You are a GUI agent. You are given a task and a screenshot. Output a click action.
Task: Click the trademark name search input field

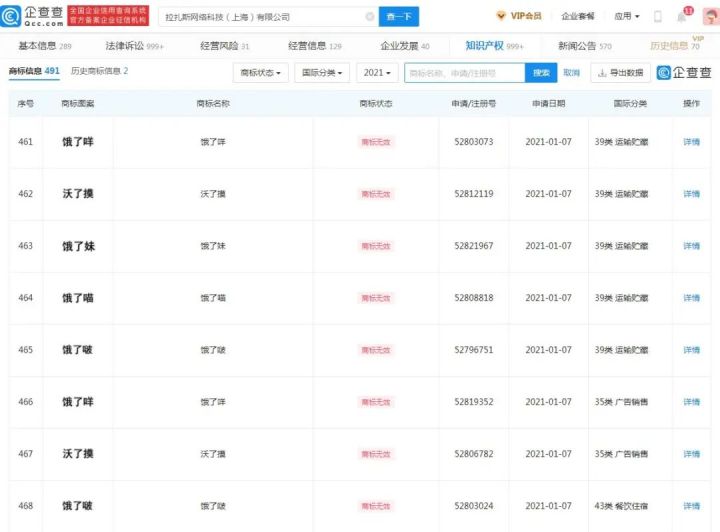pos(464,73)
